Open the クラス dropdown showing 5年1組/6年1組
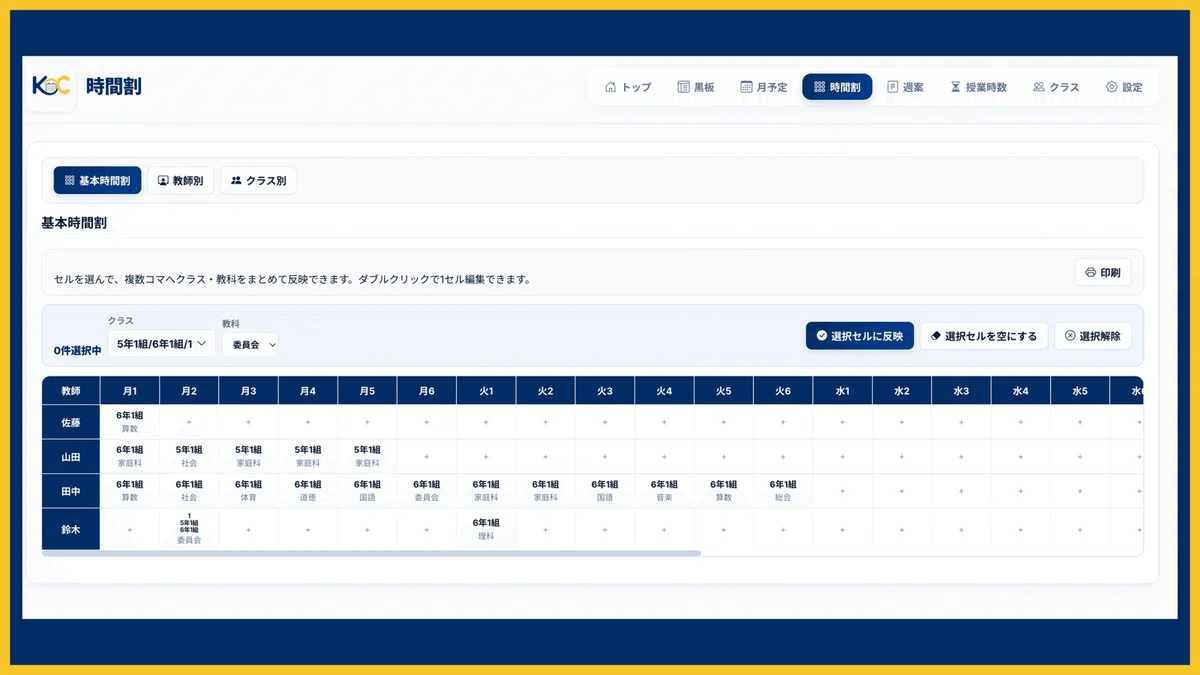The image size is (1200, 675). pyautogui.click(x=161, y=343)
